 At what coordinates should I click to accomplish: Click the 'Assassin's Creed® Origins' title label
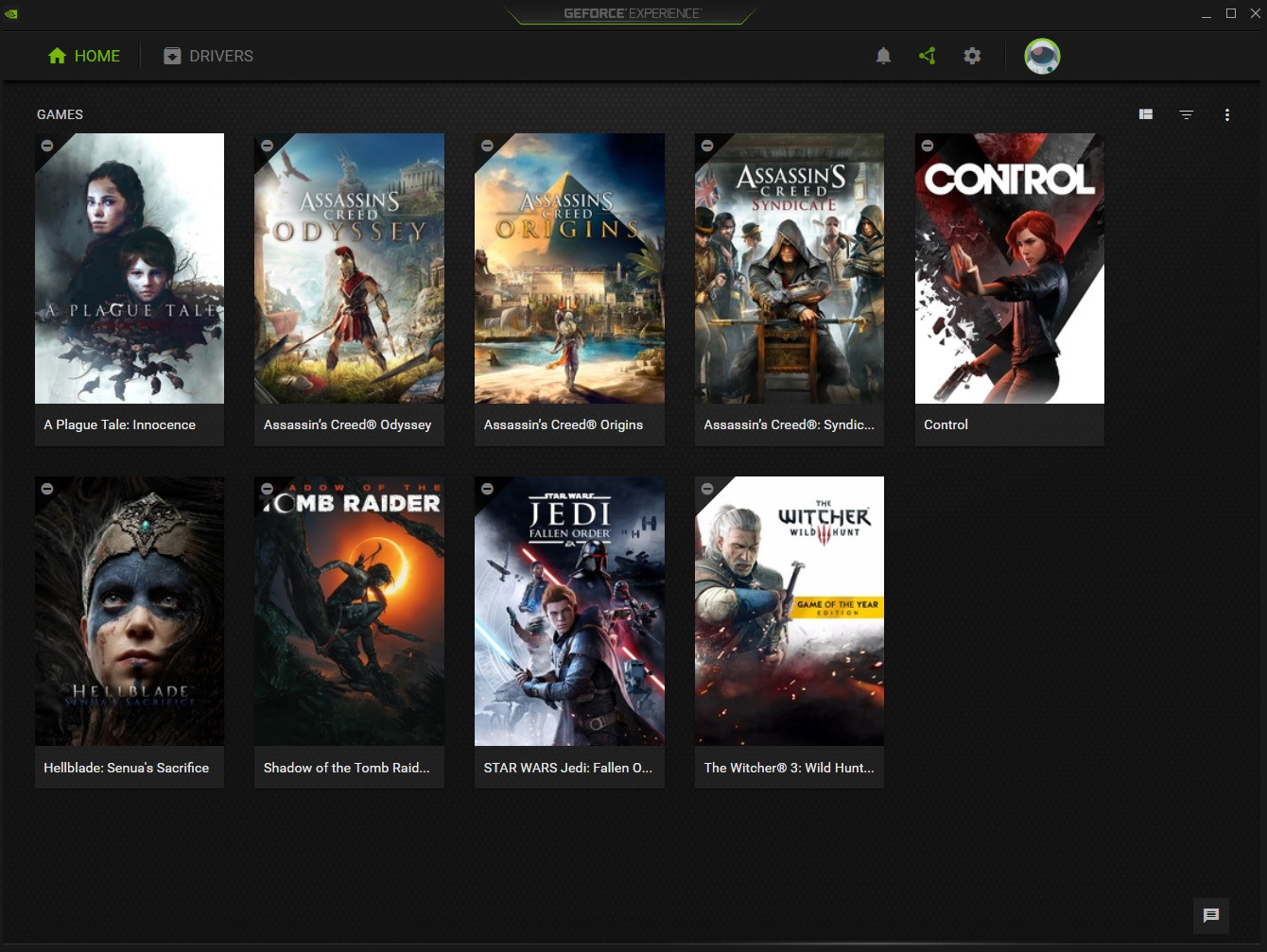click(563, 424)
